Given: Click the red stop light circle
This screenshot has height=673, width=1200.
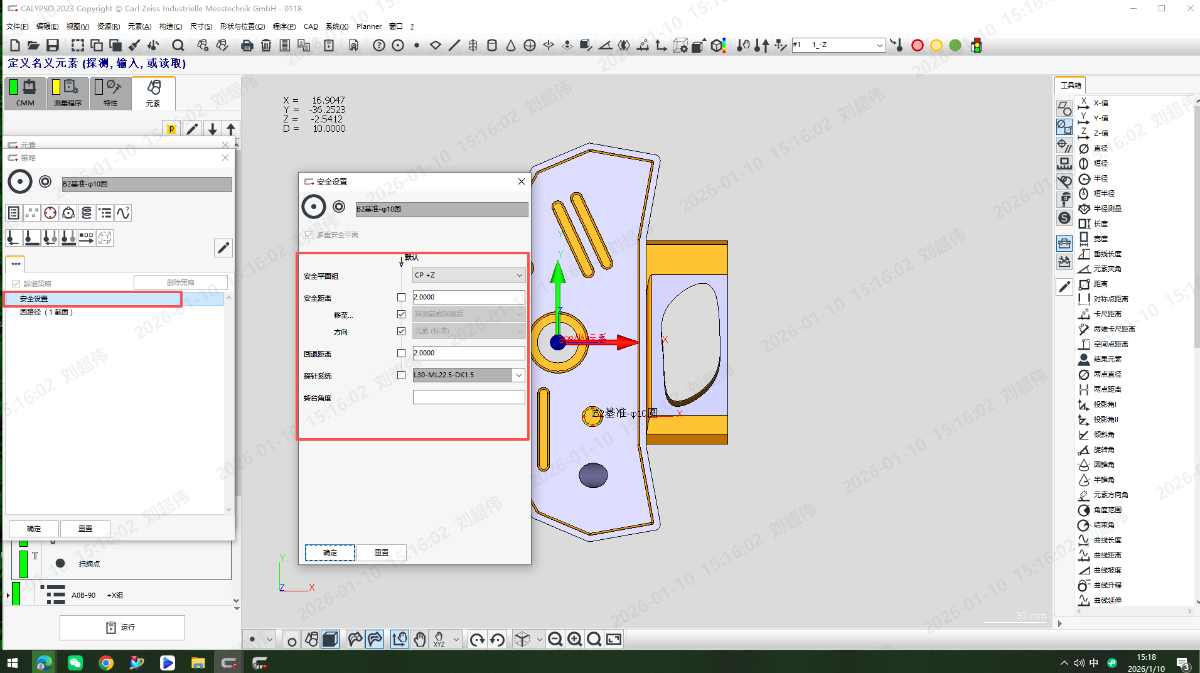Looking at the screenshot, I should [x=917, y=45].
